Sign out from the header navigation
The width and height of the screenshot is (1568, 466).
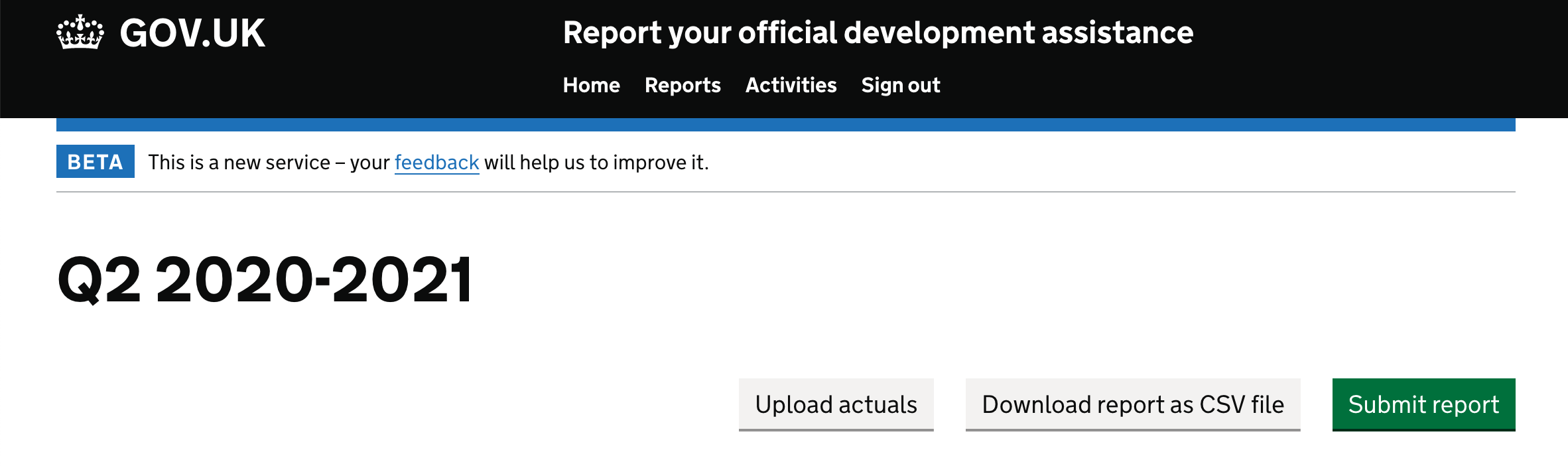coord(901,85)
